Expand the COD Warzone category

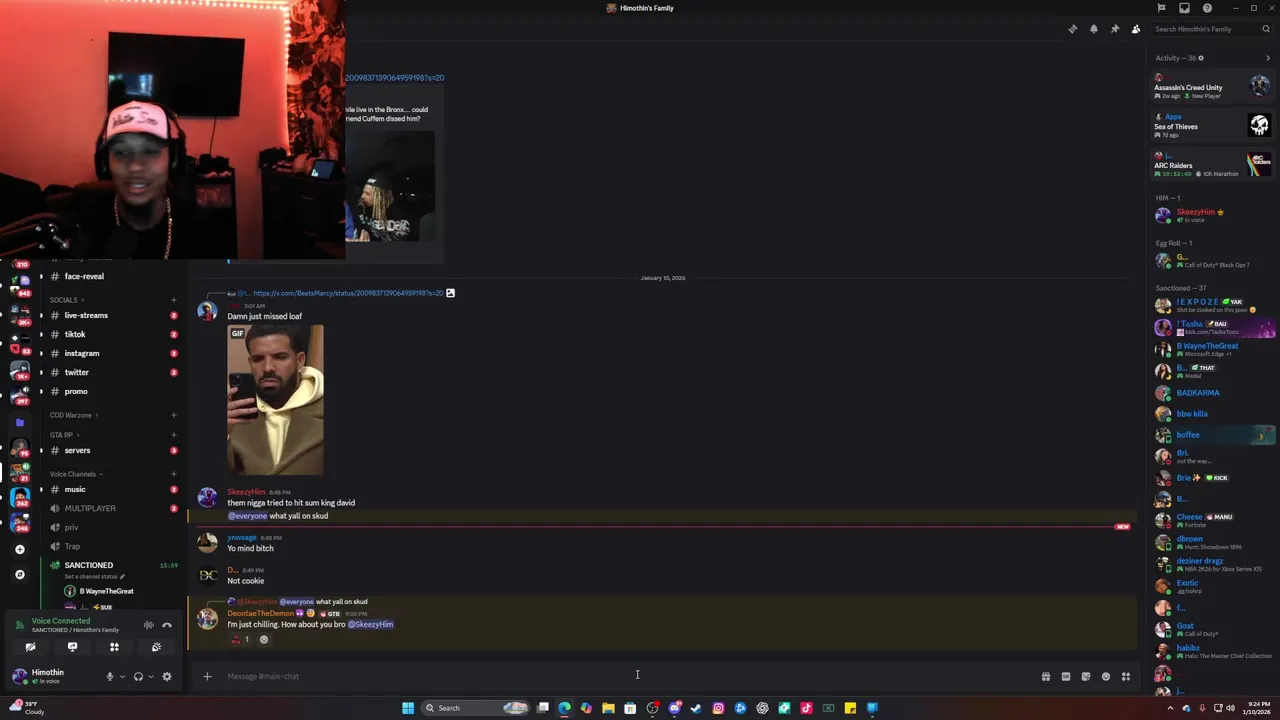click(73, 415)
